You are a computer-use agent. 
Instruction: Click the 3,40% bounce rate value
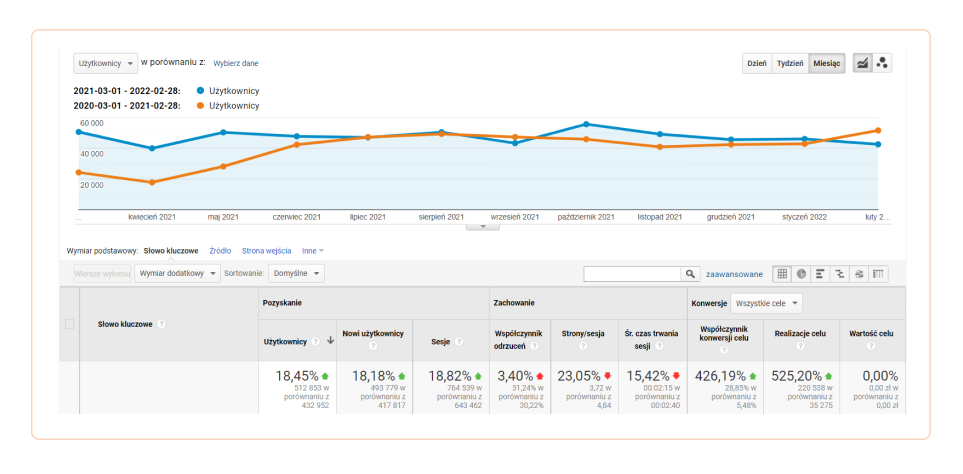517,376
